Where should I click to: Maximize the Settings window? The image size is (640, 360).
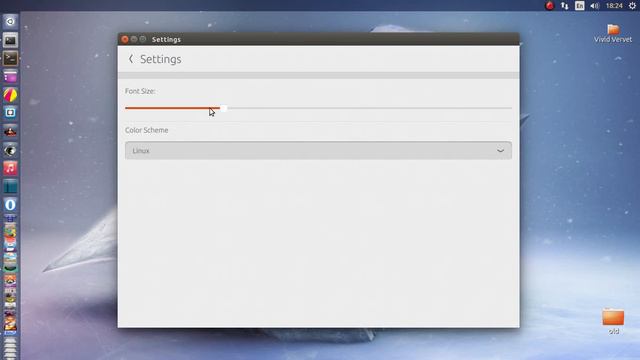[x=143, y=39]
